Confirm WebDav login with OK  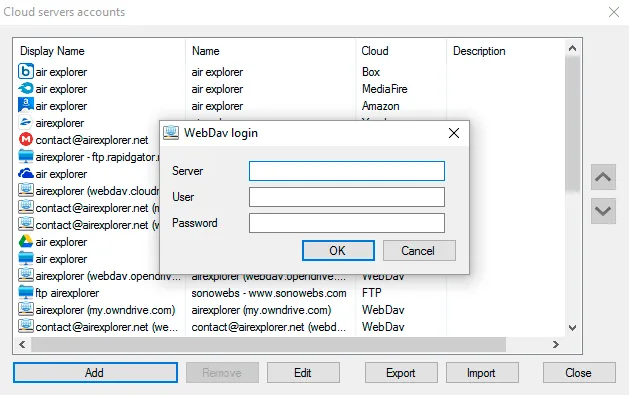338,251
